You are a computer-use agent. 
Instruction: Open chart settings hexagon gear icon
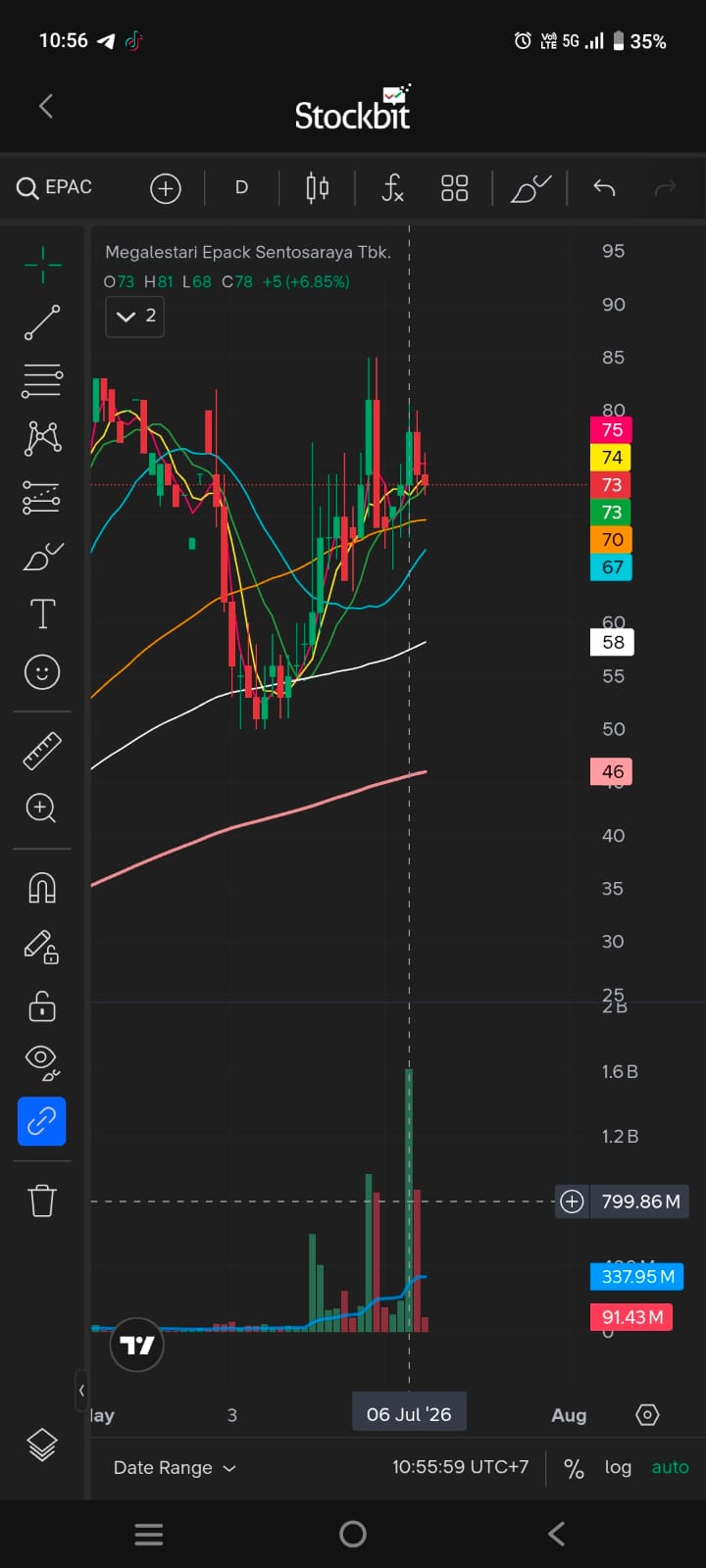(x=647, y=1415)
